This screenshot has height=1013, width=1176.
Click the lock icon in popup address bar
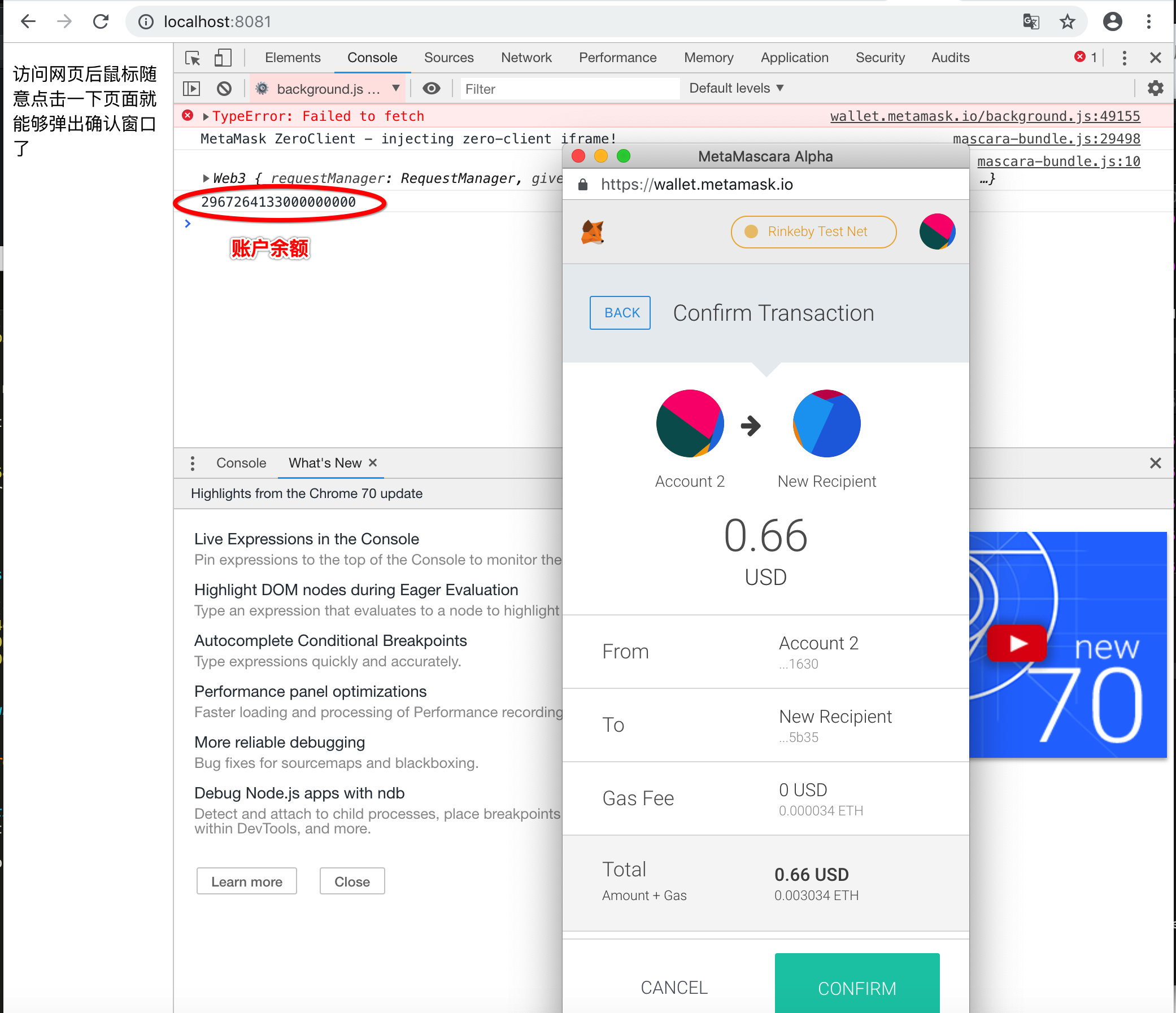[x=582, y=185]
